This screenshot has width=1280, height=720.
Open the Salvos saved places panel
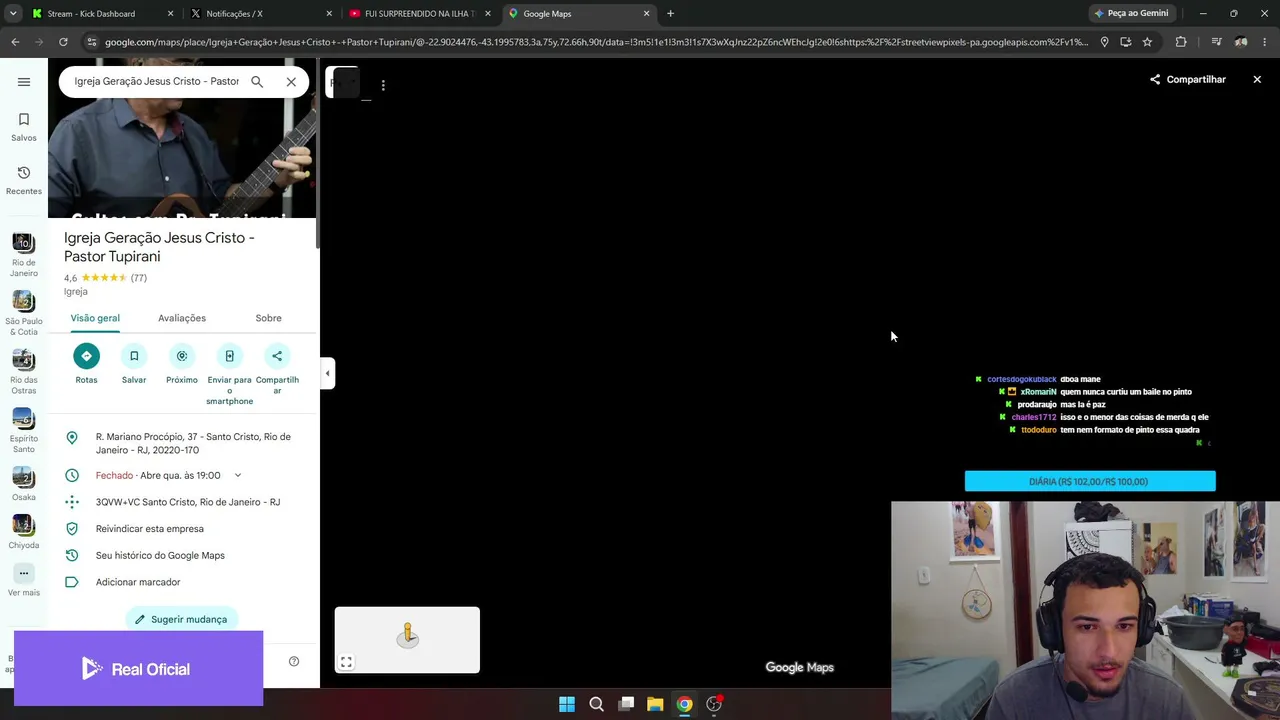click(x=24, y=127)
